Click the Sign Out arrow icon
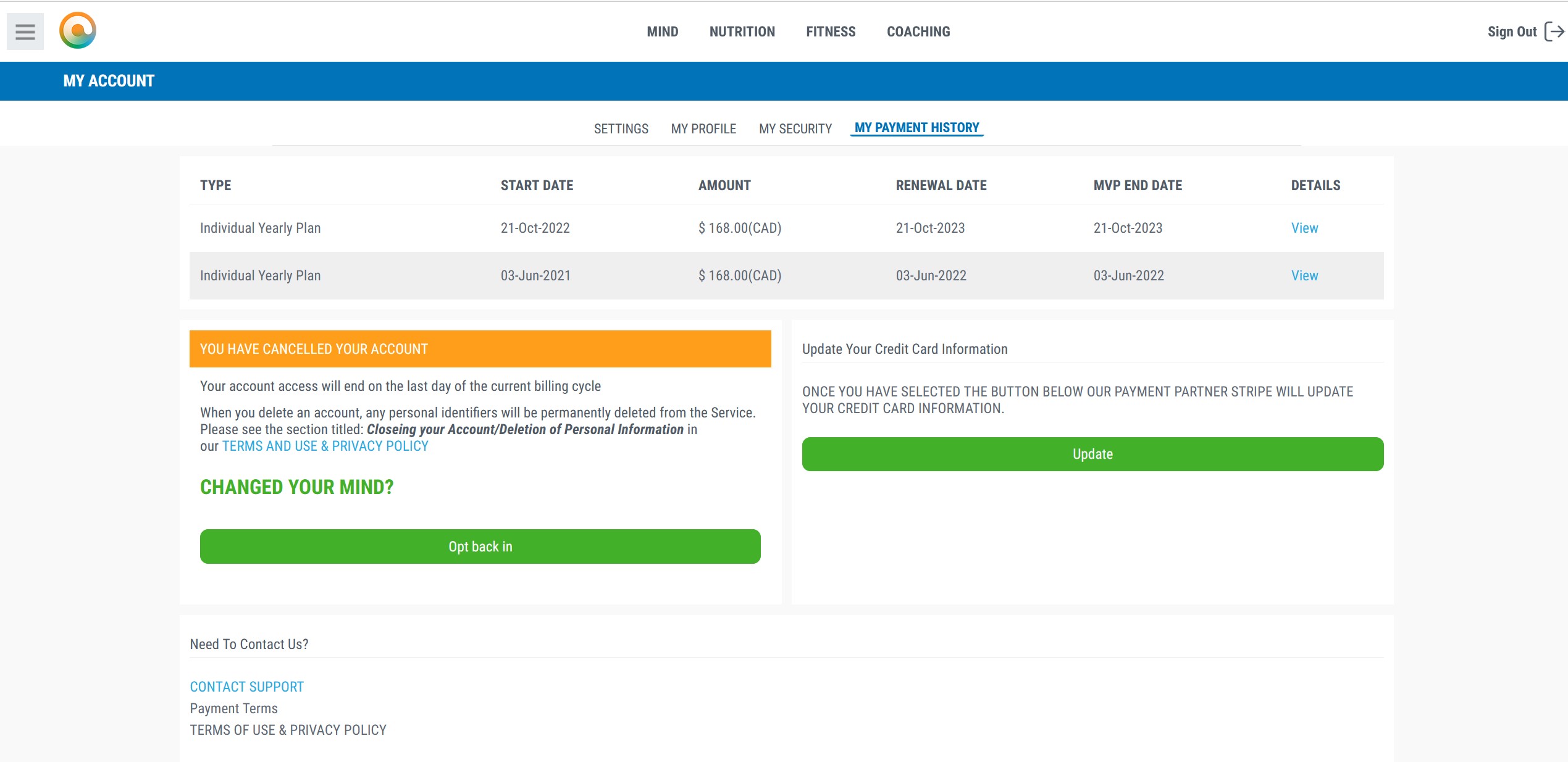 1554,31
